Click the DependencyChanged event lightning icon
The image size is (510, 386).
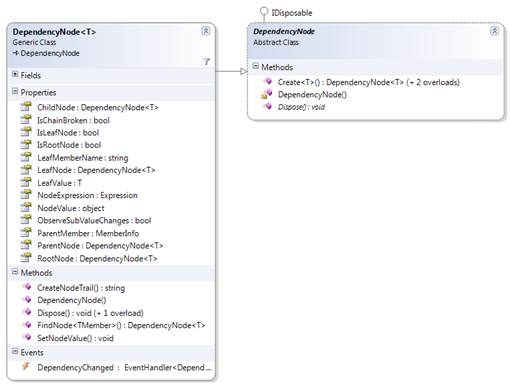pyautogui.click(x=26, y=367)
